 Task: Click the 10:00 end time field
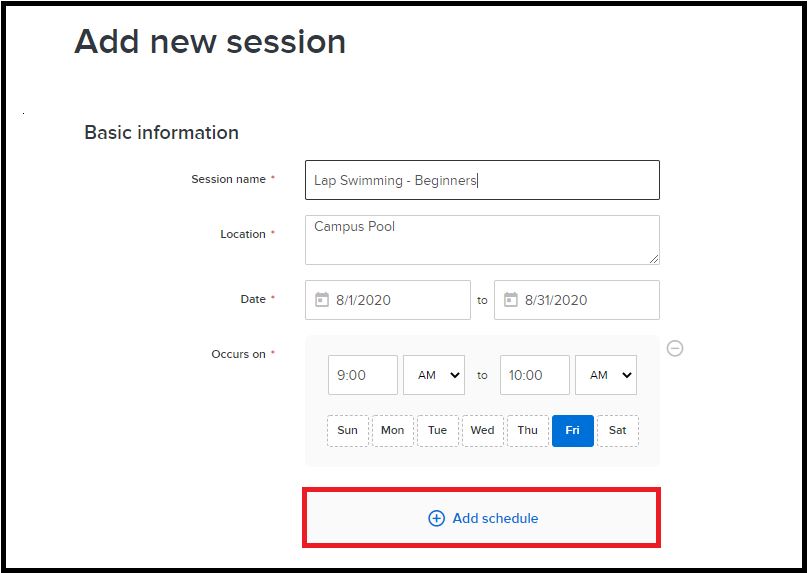tap(535, 375)
